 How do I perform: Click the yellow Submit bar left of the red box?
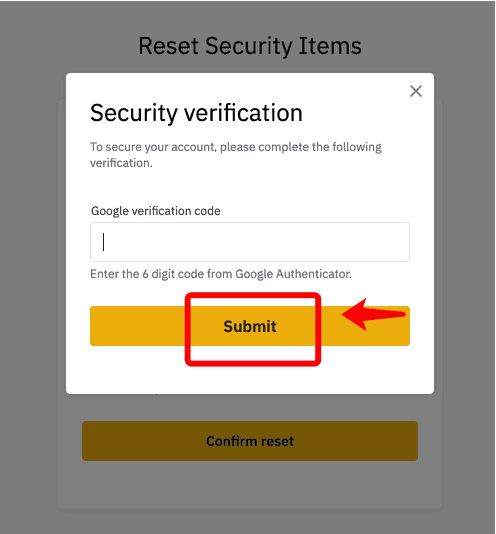(138, 326)
